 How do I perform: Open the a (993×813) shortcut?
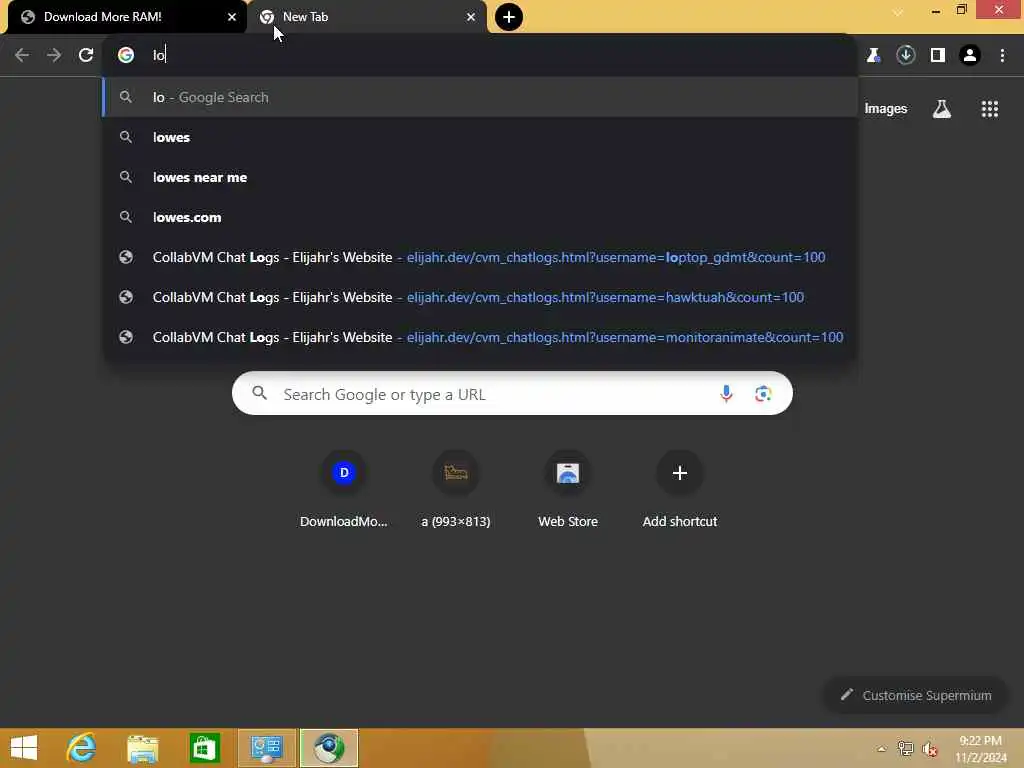point(456,490)
